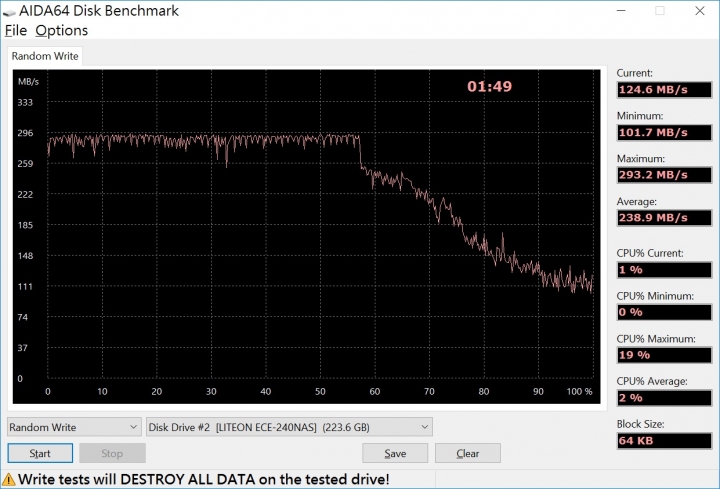Click the Maximum value 293.2 MB/s
720x489 pixels.
pyautogui.click(x=664, y=175)
